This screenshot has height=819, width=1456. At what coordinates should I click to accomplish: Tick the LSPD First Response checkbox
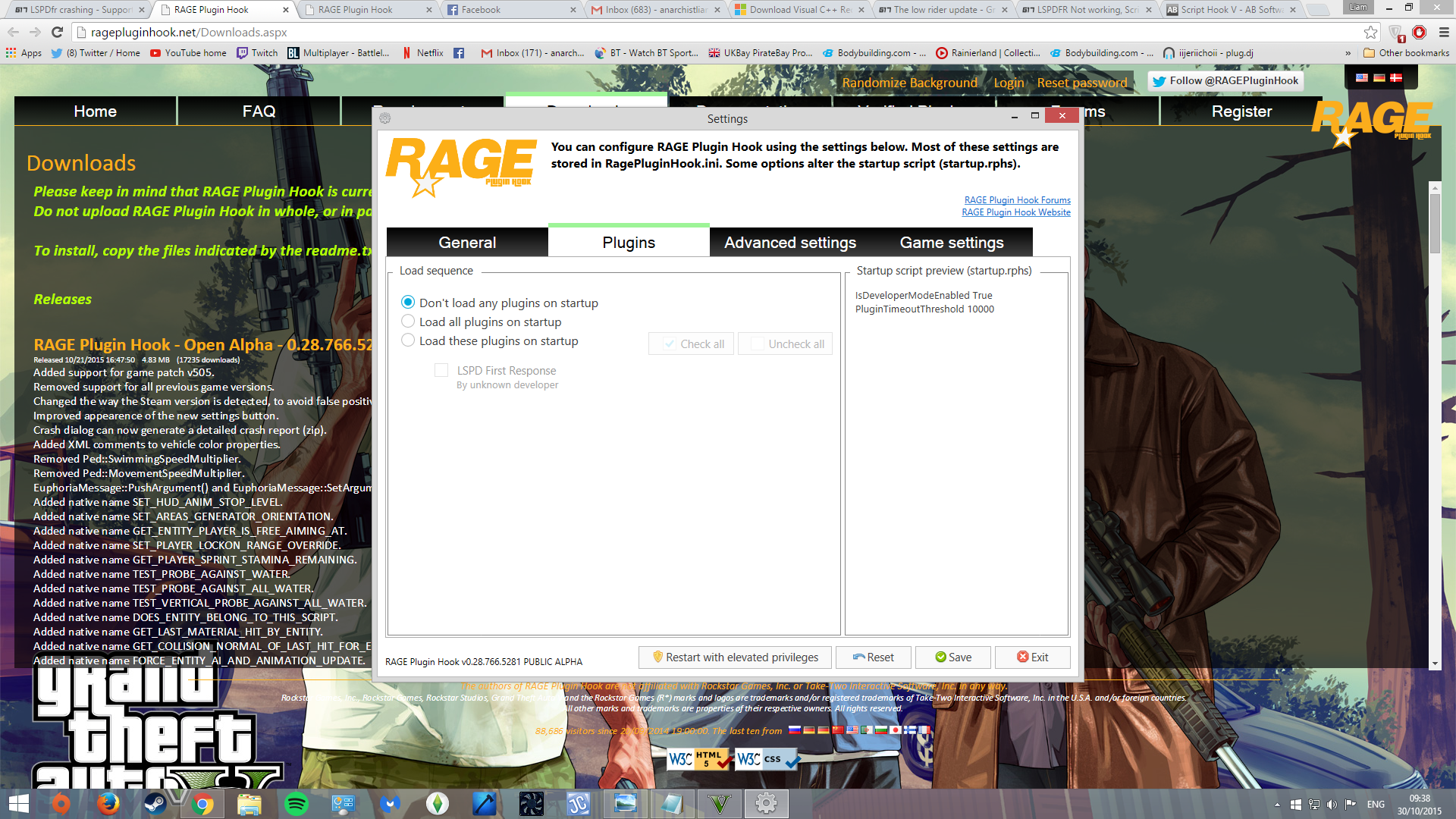pyautogui.click(x=441, y=370)
